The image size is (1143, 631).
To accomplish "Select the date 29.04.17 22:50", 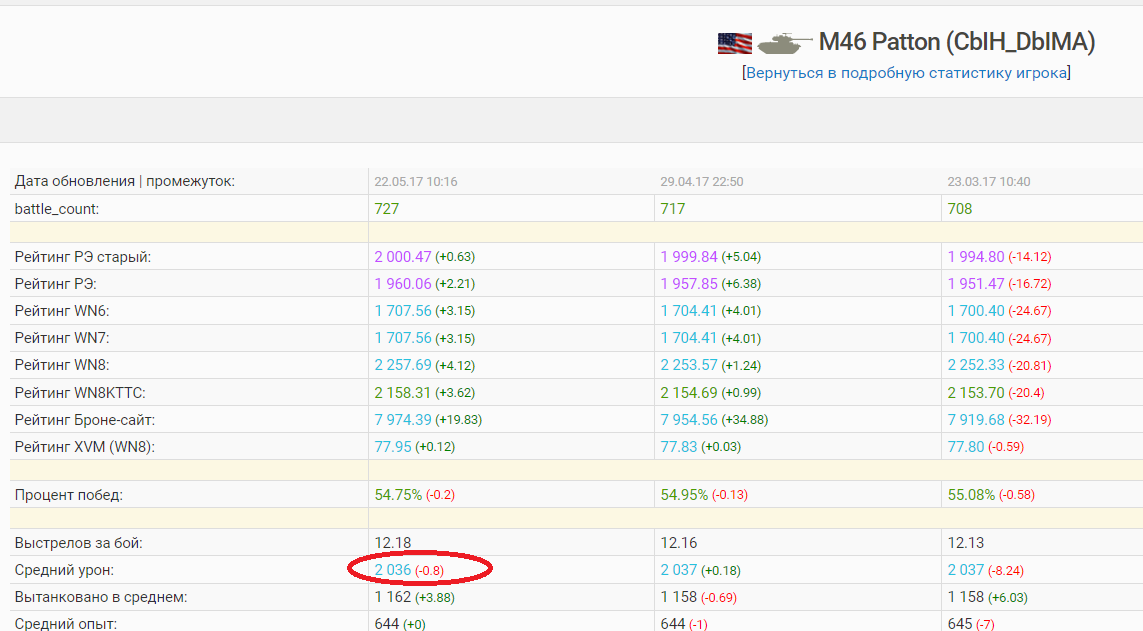I will (702, 181).
